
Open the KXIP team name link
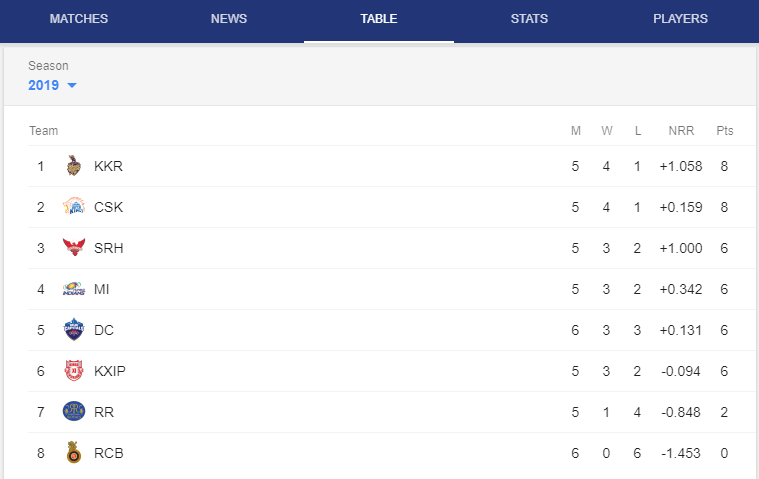(x=110, y=371)
